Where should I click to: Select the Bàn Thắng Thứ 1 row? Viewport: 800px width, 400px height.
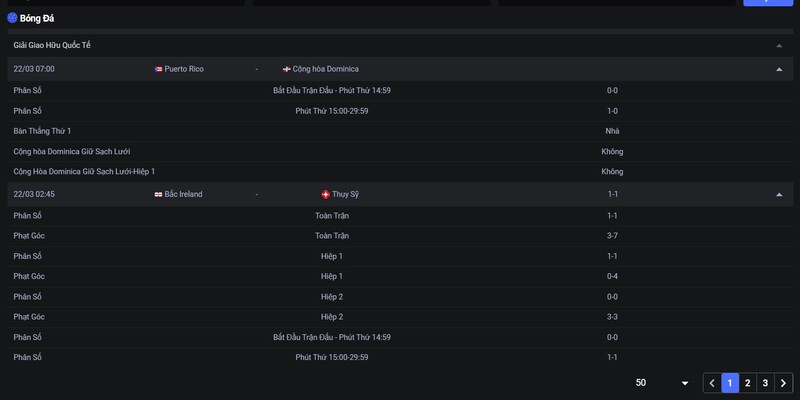pos(42,131)
